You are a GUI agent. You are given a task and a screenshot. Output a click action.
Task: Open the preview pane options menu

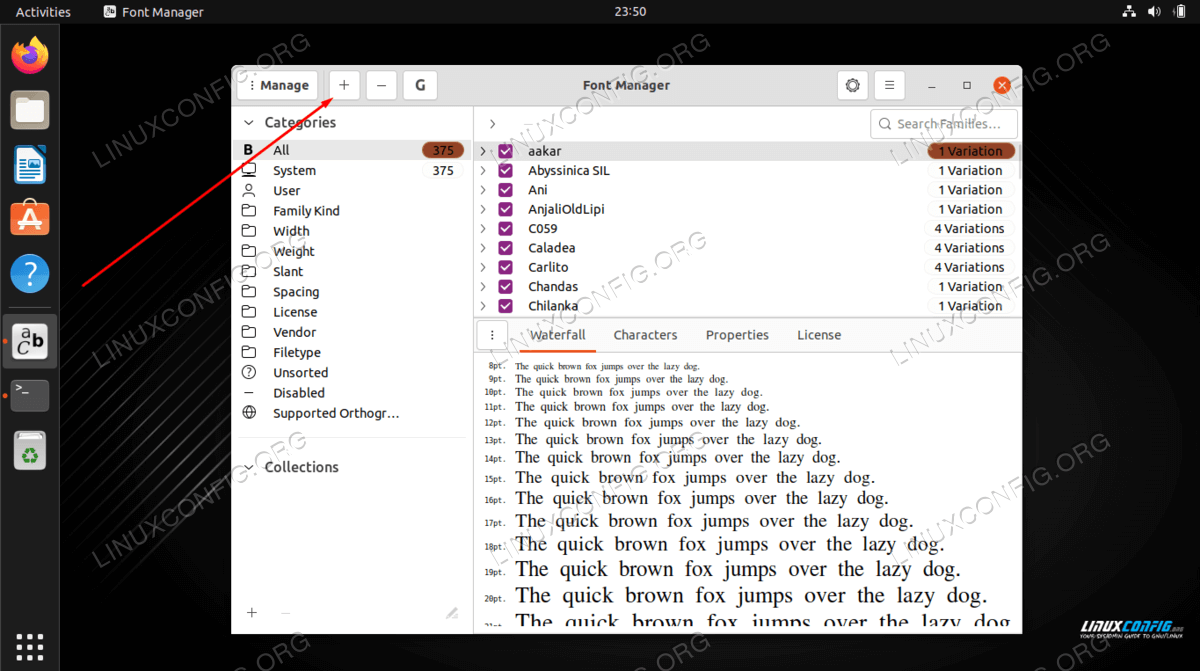pos(492,335)
